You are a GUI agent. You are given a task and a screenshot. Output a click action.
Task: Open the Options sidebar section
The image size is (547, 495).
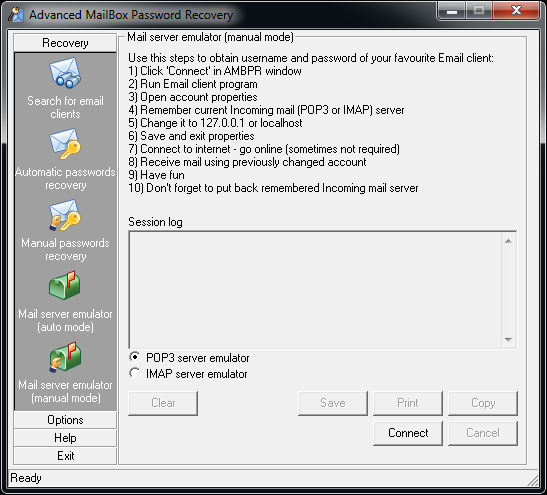pyautogui.click(x=65, y=420)
